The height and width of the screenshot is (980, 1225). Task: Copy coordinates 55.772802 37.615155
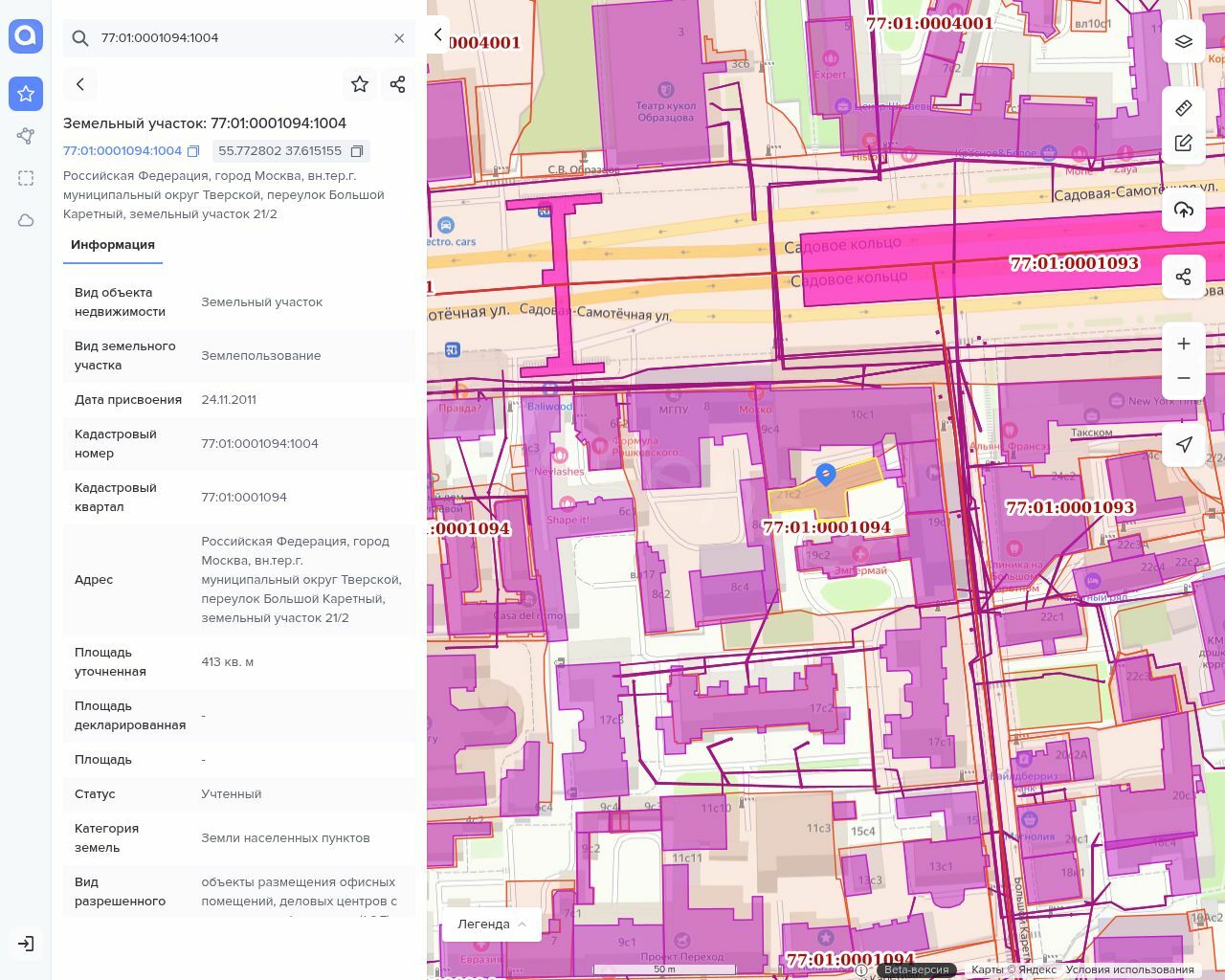(357, 151)
